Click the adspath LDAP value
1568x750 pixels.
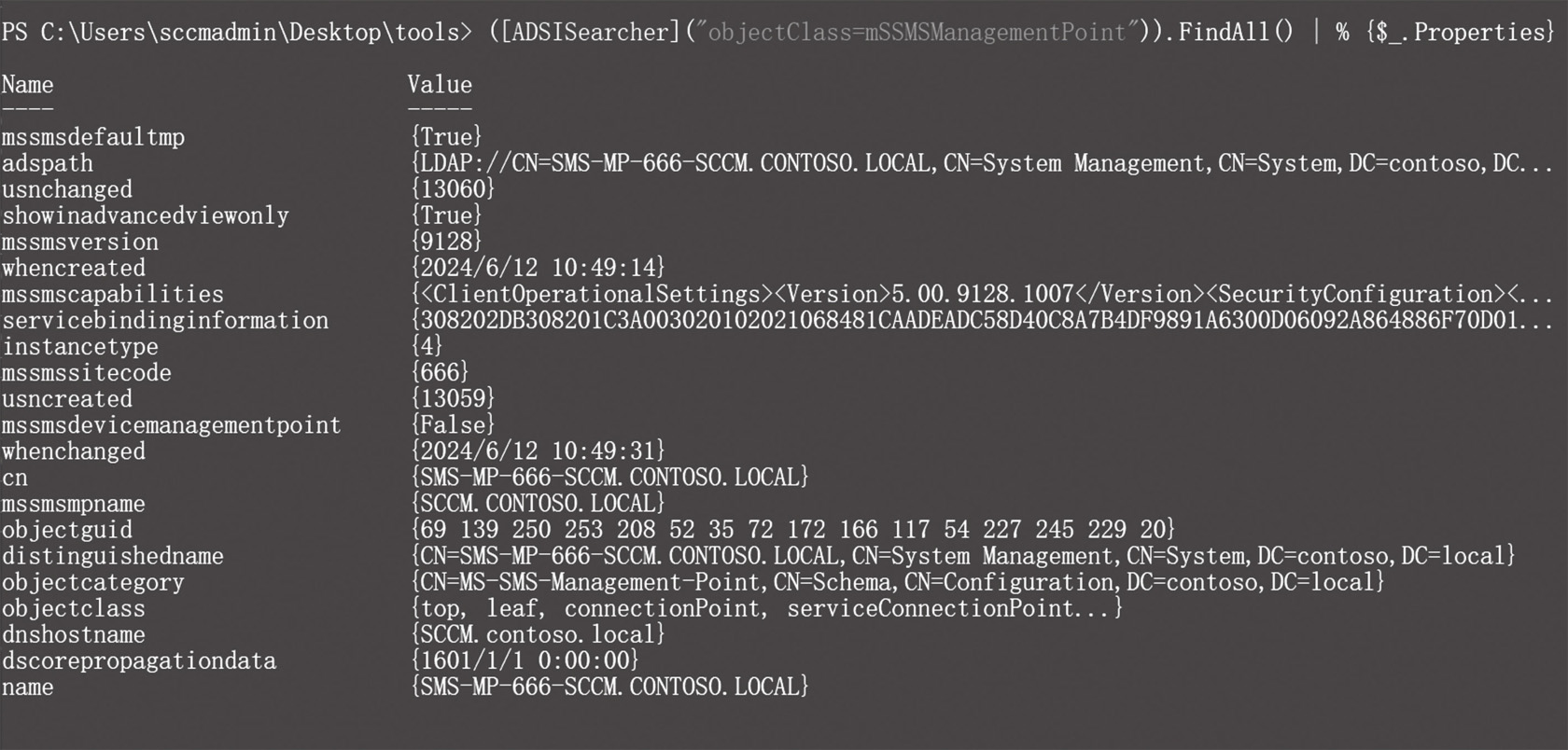tap(982, 163)
